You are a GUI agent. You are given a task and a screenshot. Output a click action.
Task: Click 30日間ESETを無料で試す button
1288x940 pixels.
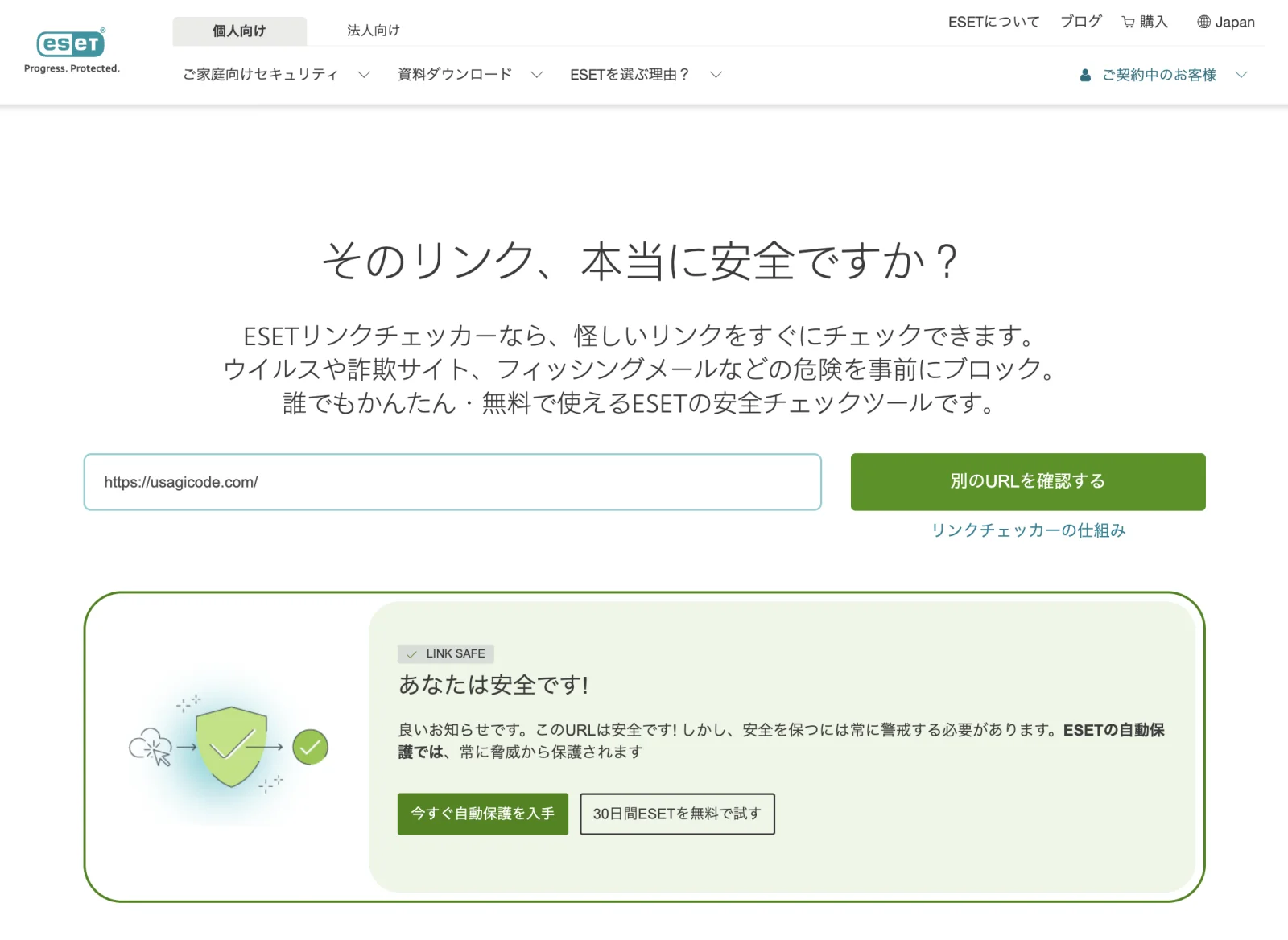coord(677,814)
